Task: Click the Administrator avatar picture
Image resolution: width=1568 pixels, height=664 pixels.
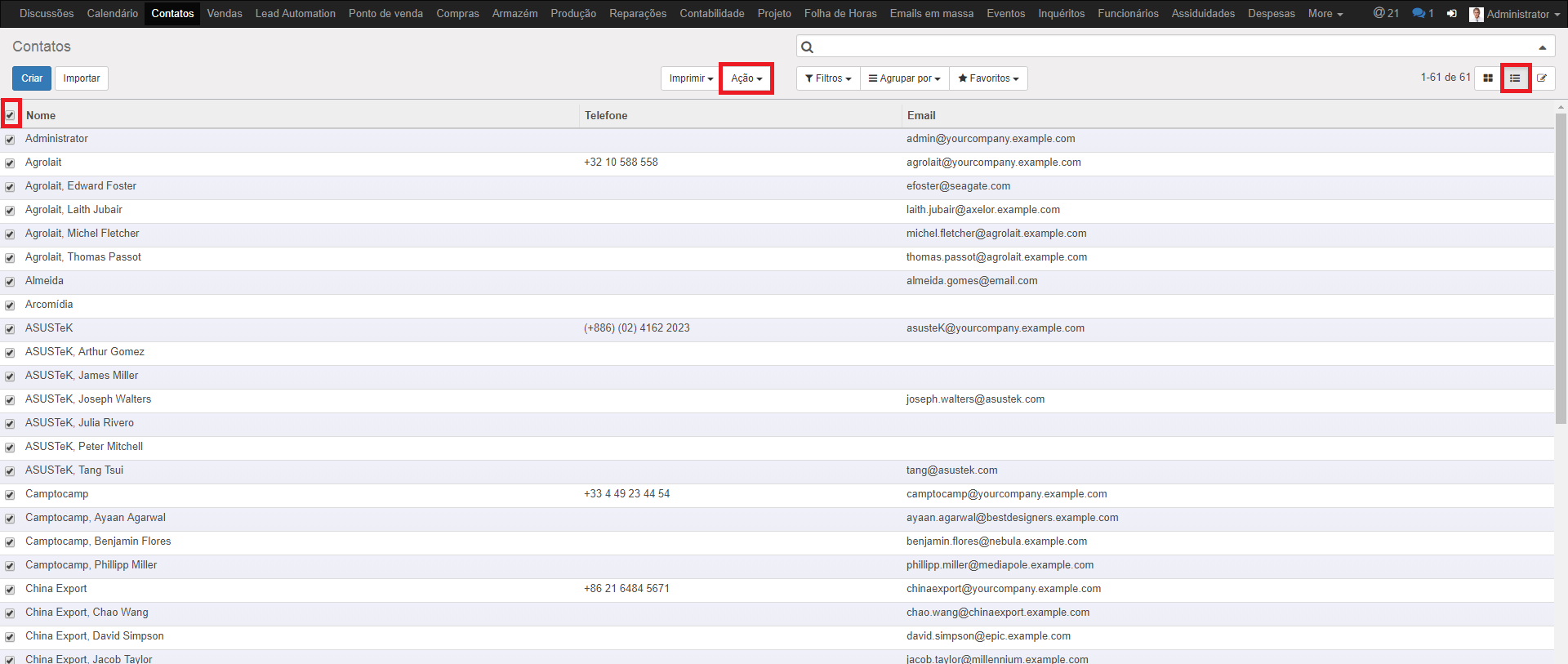Action: [x=1476, y=14]
